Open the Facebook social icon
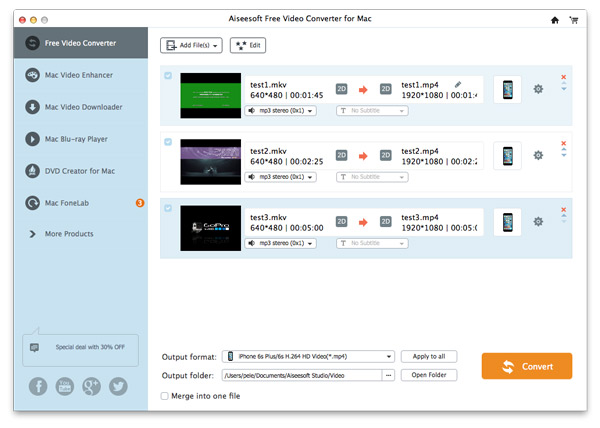Viewport: 600px width, 428px height. pos(38,386)
